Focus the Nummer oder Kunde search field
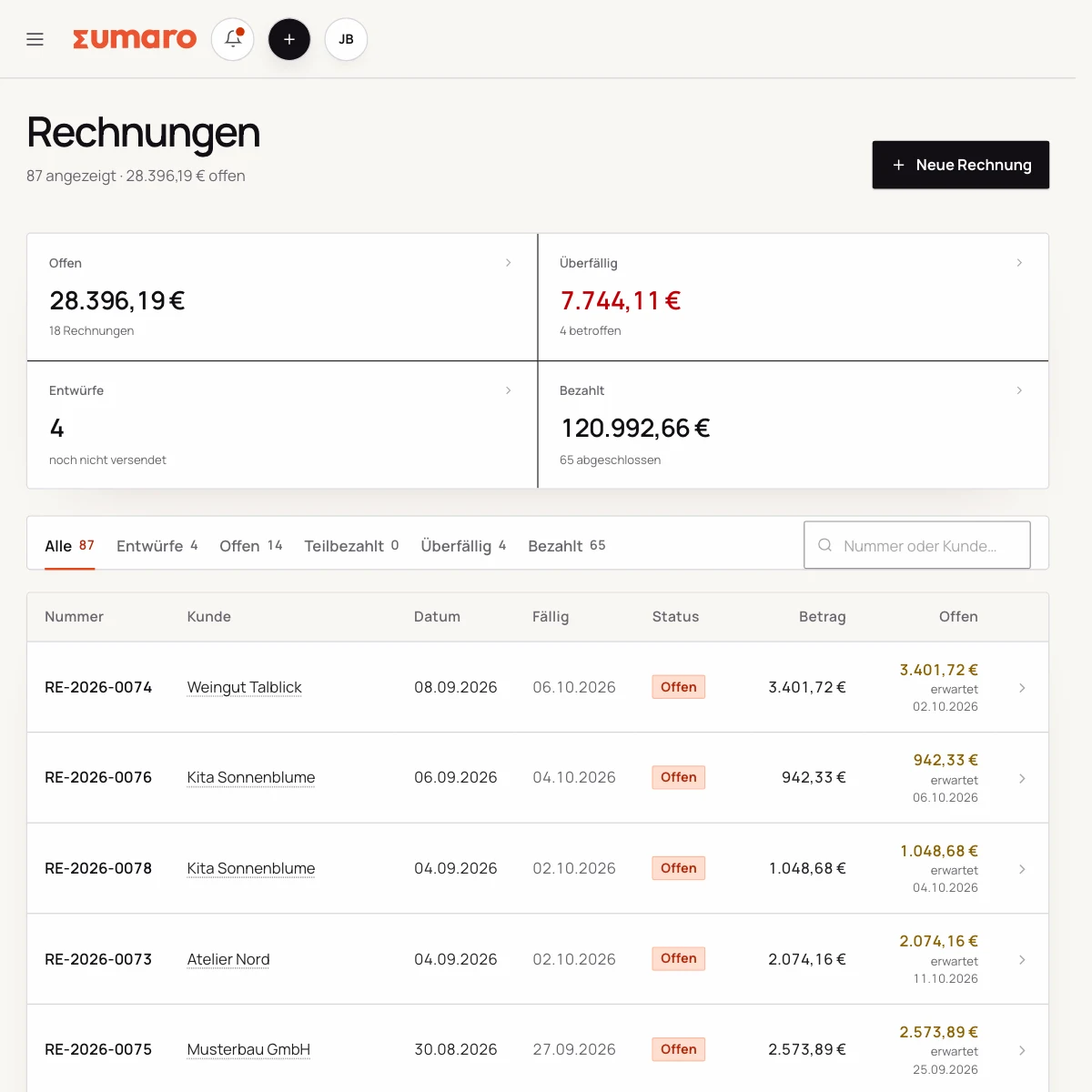1092x1092 pixels. pyautogui.click(x=917, y=545)
